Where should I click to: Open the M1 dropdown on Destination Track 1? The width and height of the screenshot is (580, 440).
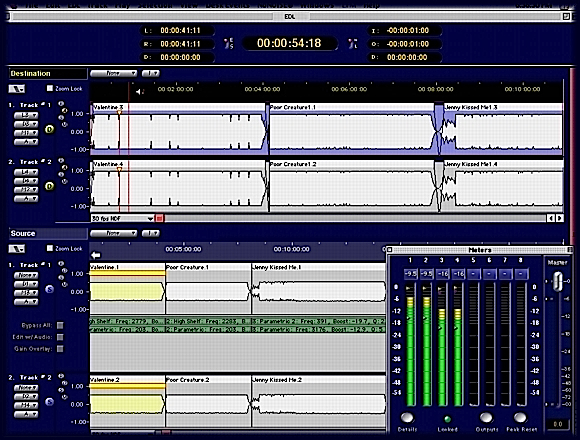point(26,133)
